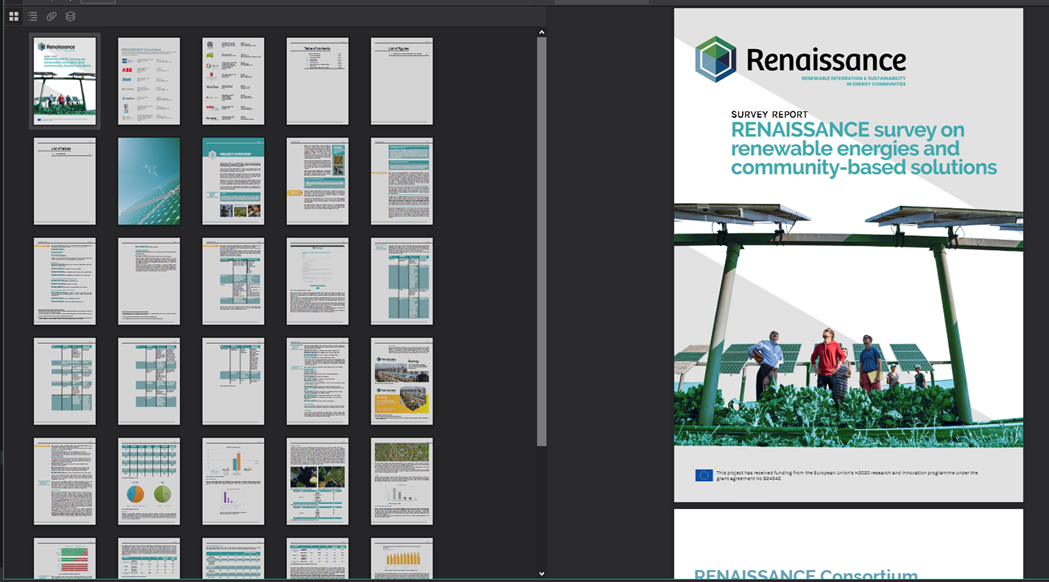Open thumbnail showing two pie charts

tap(149, 482)
